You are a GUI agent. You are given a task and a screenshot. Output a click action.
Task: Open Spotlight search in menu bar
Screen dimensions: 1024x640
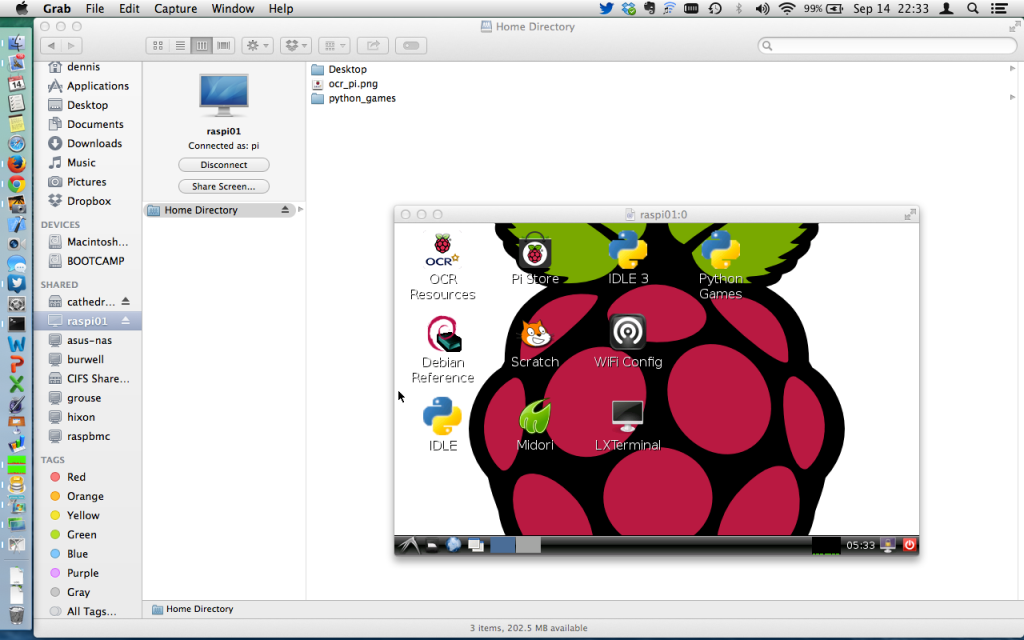pos(972,8)
